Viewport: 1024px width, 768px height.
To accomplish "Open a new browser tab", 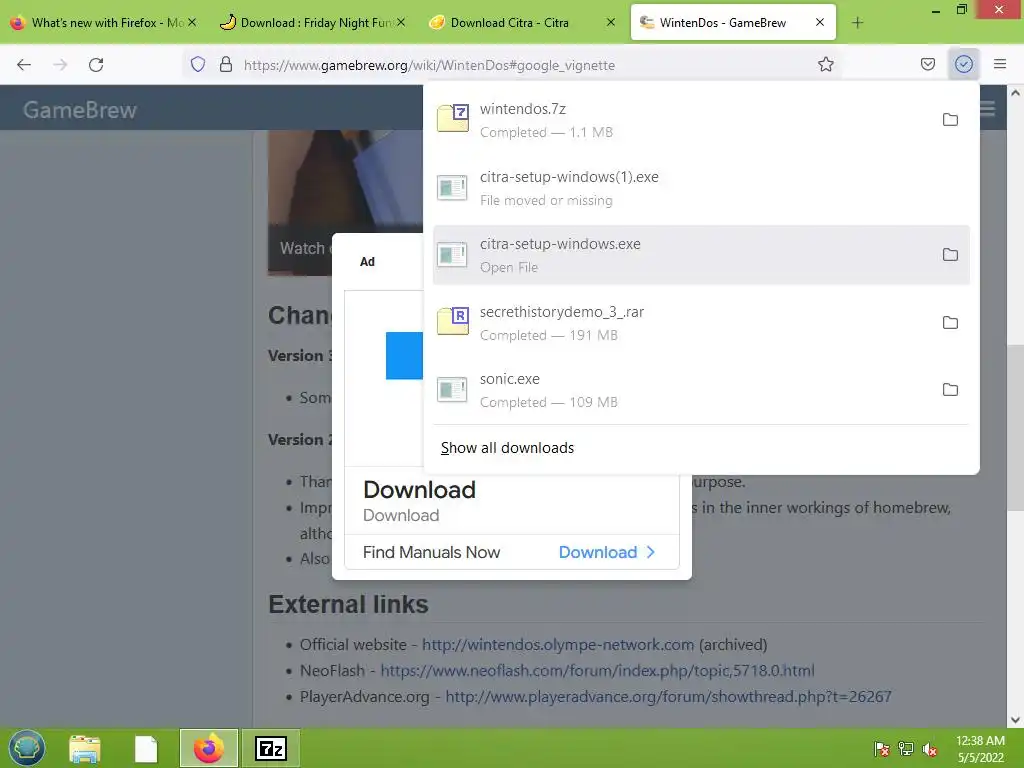I will [857, 23].
